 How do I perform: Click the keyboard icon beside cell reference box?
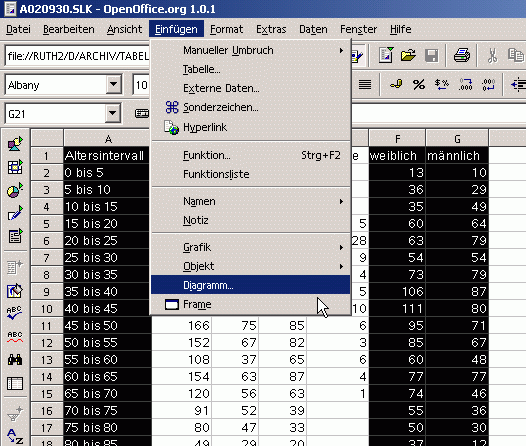click(x=142, y=113)
